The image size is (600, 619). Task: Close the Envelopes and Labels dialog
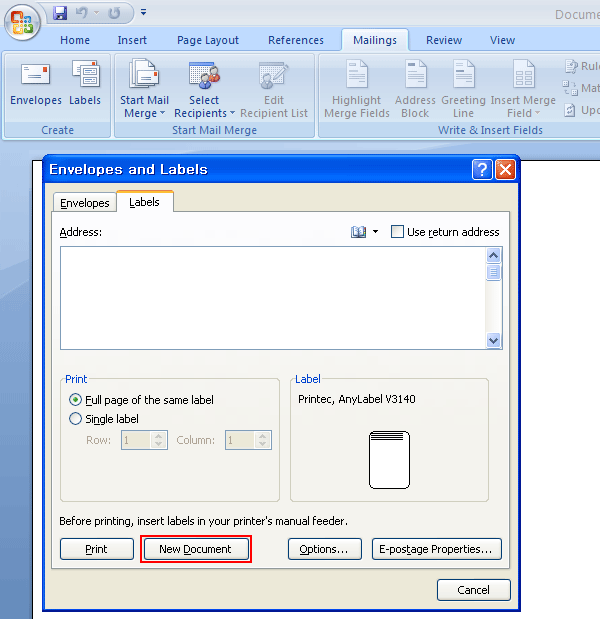click(x=505, y=170)
